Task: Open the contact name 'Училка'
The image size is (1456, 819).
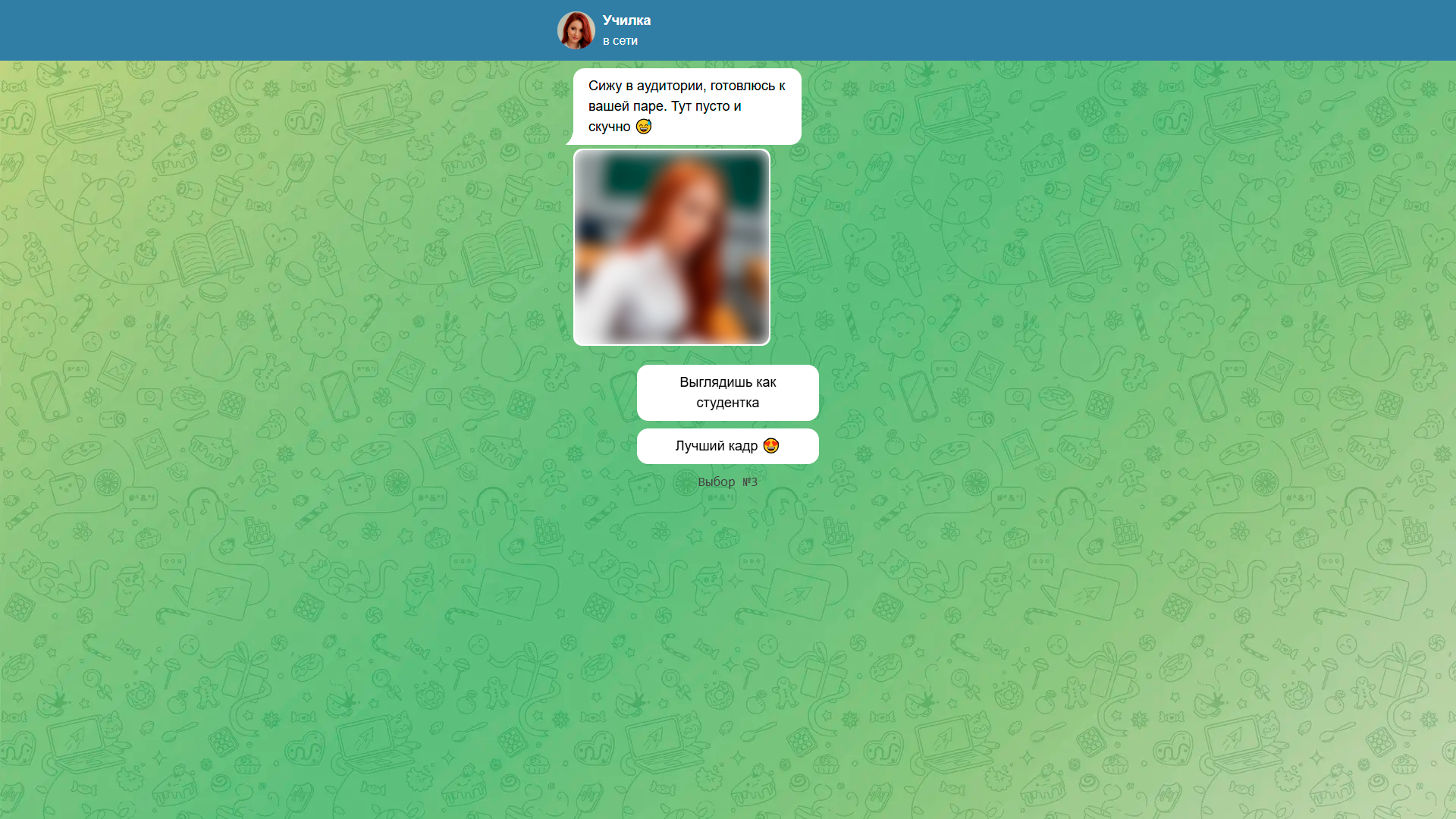Action: (x=626, y=20)
